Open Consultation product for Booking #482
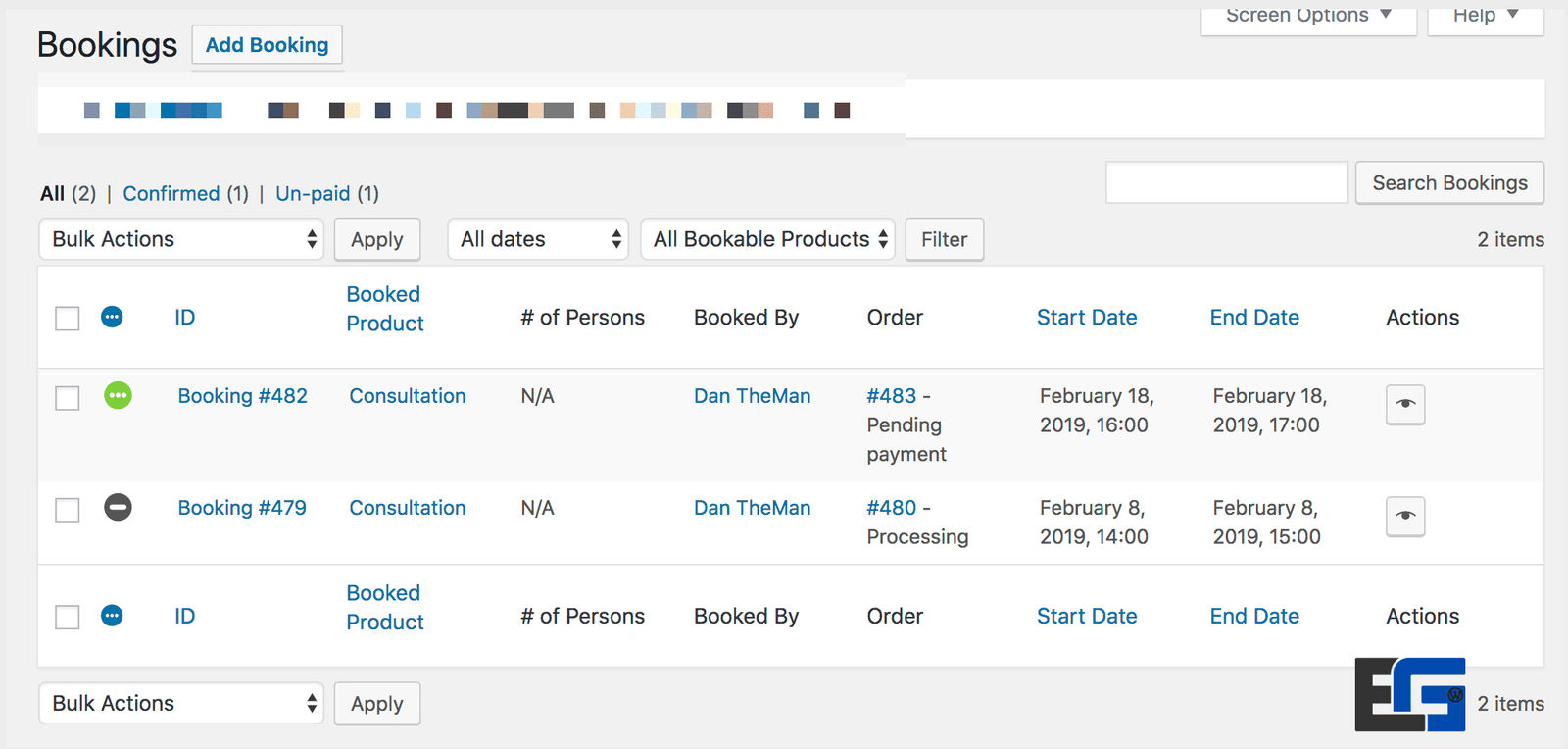The image size is (1568, 749). [x=408, y=396]
